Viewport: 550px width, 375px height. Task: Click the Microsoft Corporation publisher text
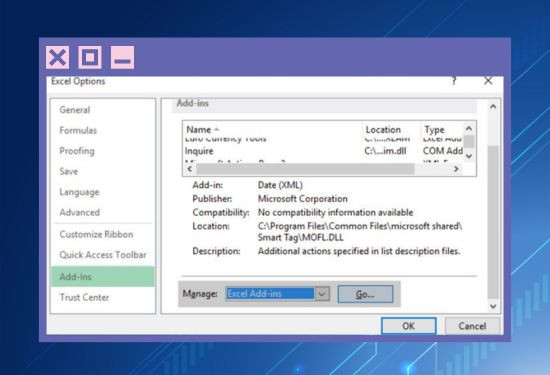303,199
